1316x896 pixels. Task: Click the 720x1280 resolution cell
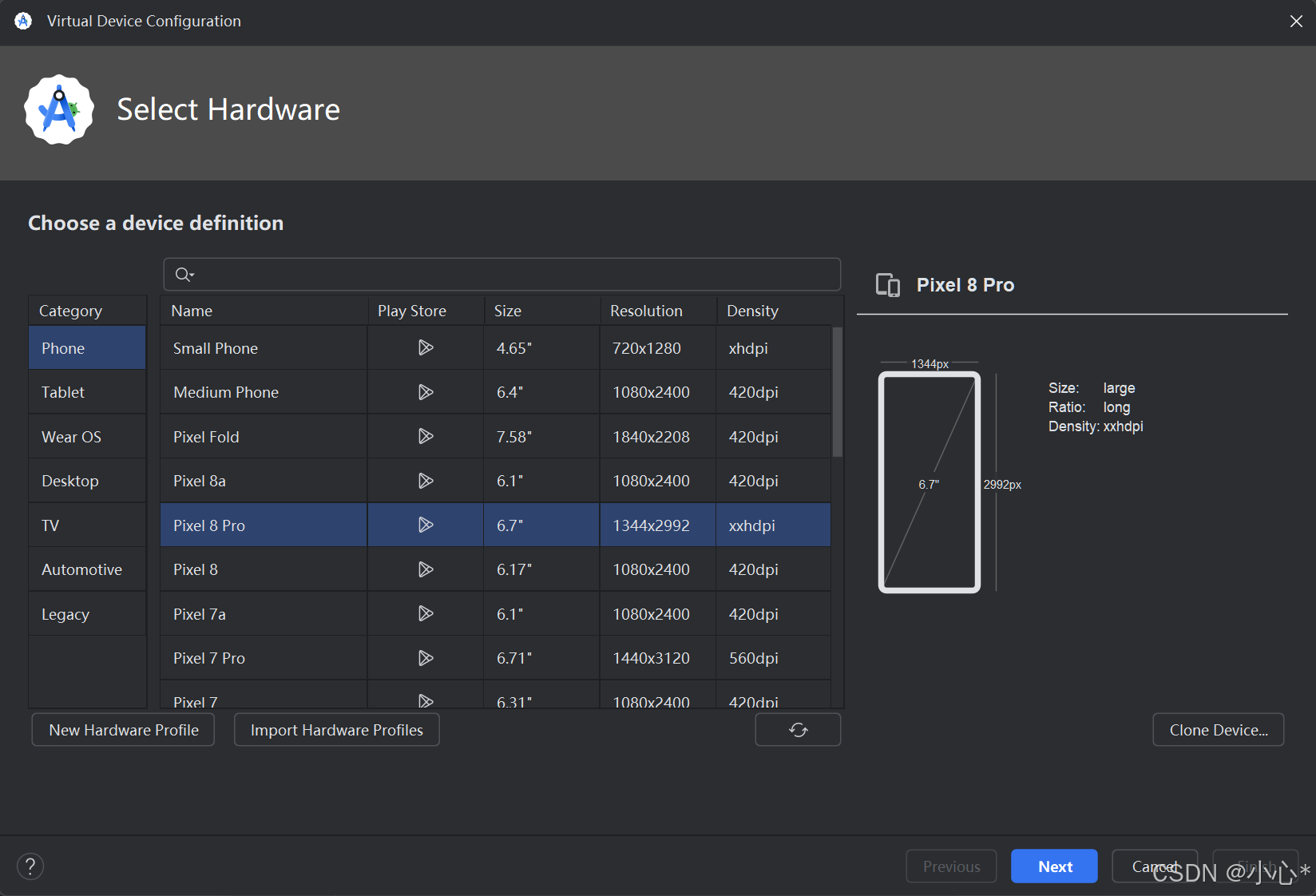pyautogui.click(x=658, y=348)
